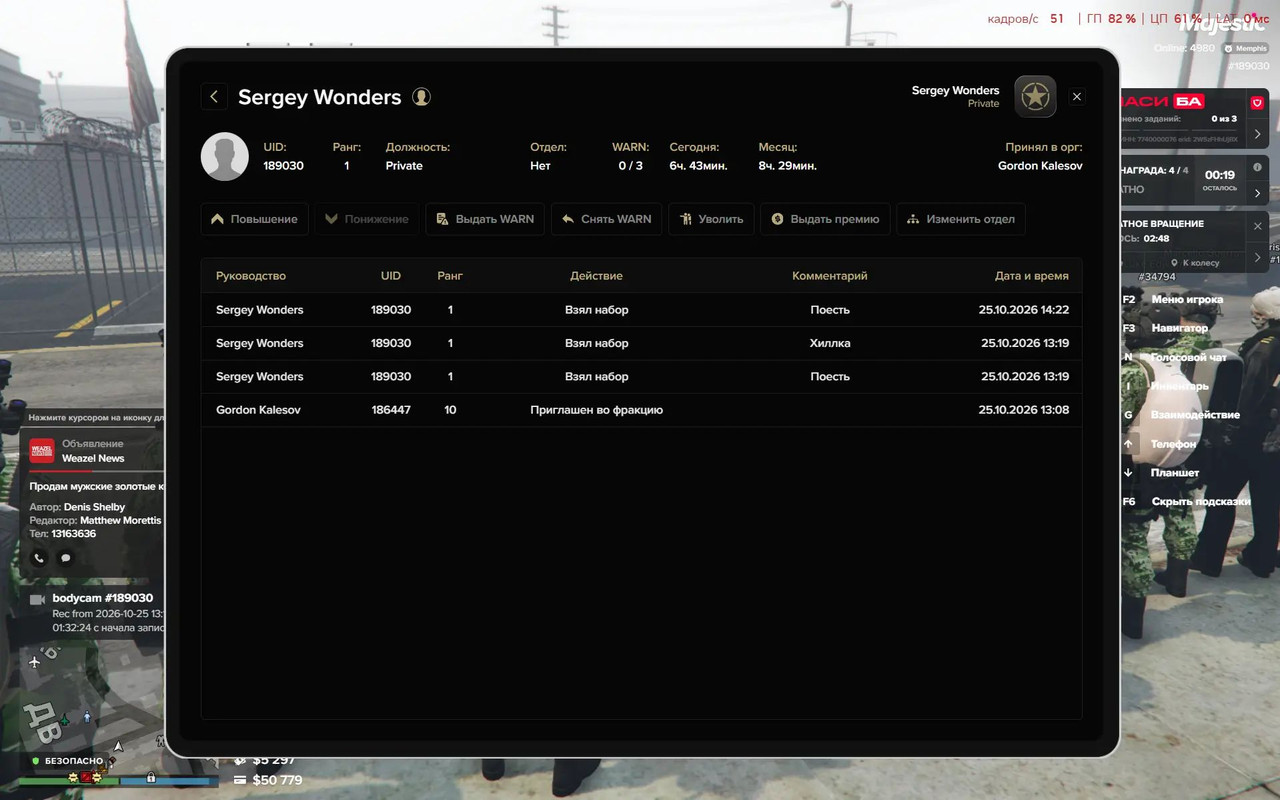Select the log row dated 25.10.2026 14:22
The width and height of the screenshot is (1280, 800).
point(642,310)
